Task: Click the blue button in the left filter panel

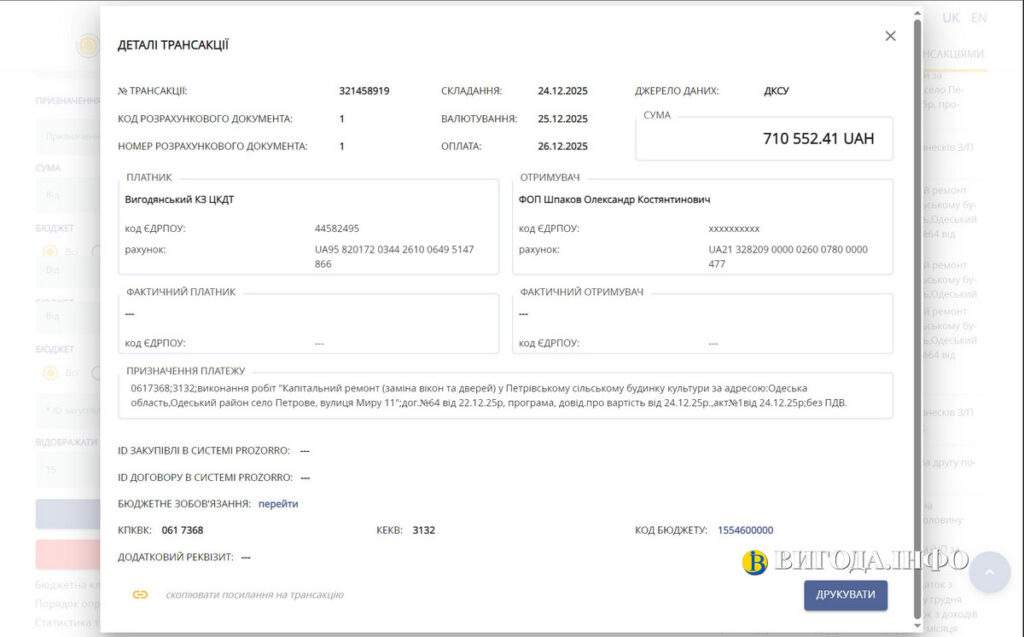Action: pyautogui.click(x=66, y=514)
